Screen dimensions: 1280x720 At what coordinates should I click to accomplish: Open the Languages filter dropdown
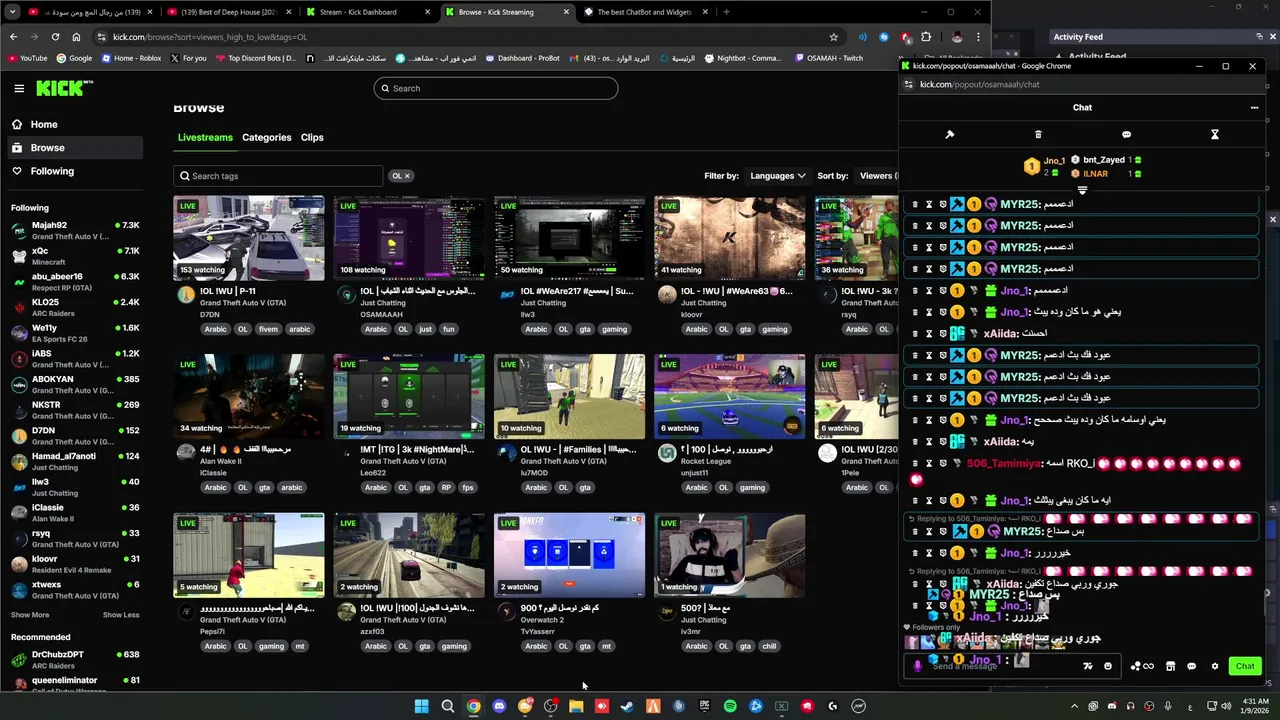tap(777, 176)
